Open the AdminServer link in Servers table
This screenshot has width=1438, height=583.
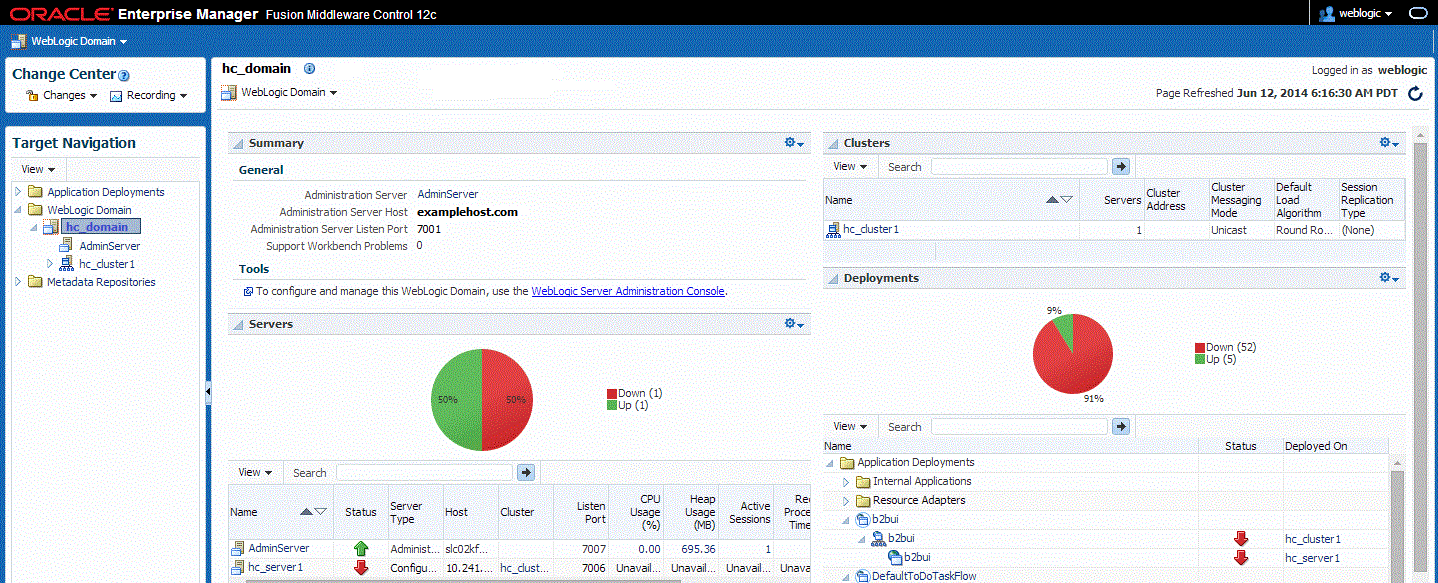coord(278,548)
